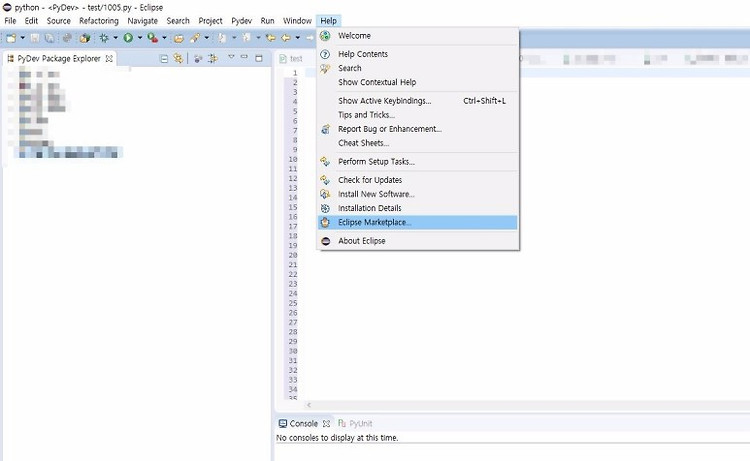Screen dimensions: 750x461
Task: Open the New dropdown arrow
Action: [22, 38]
